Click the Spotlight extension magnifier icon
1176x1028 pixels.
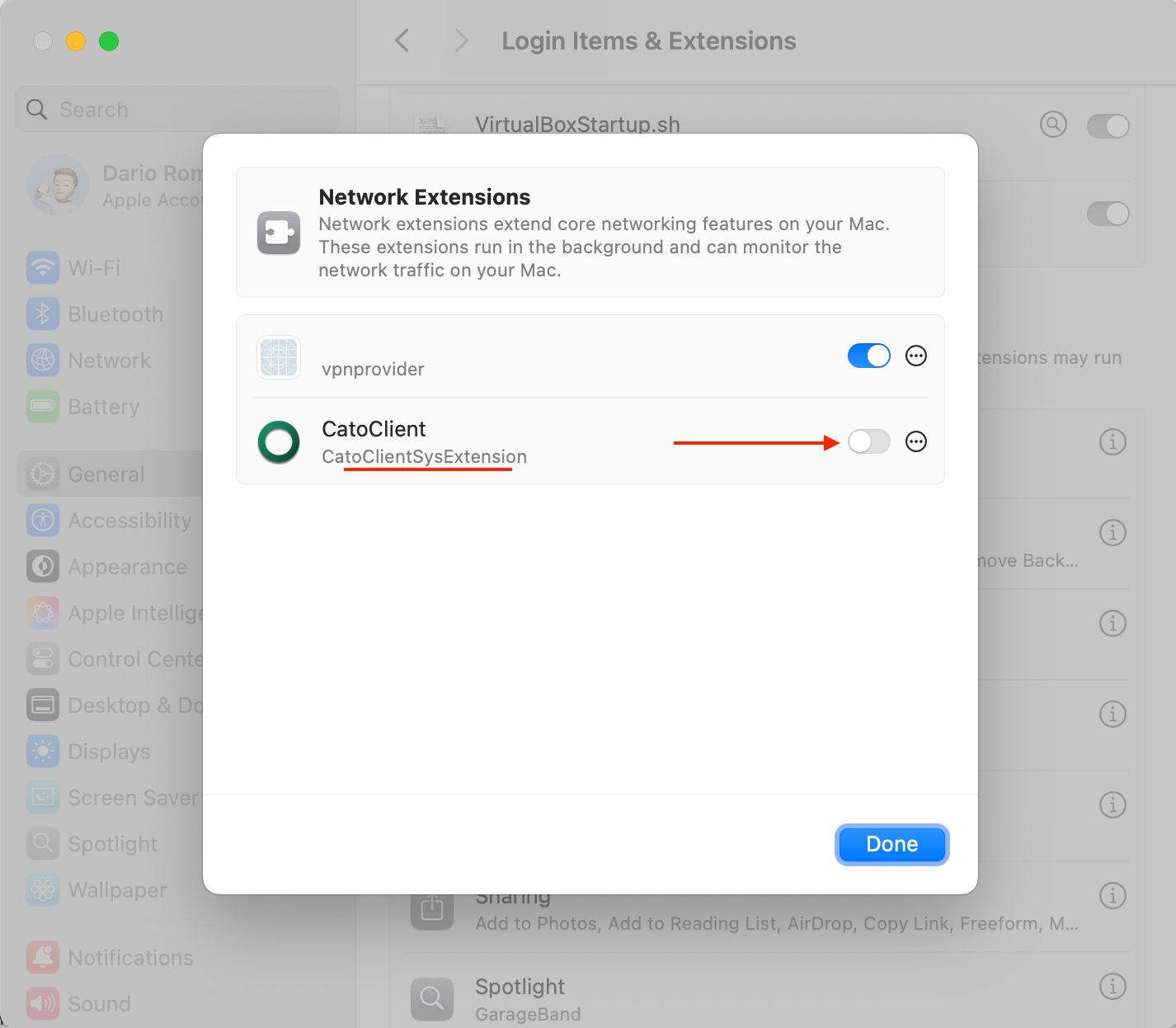(x=432, y=998)
